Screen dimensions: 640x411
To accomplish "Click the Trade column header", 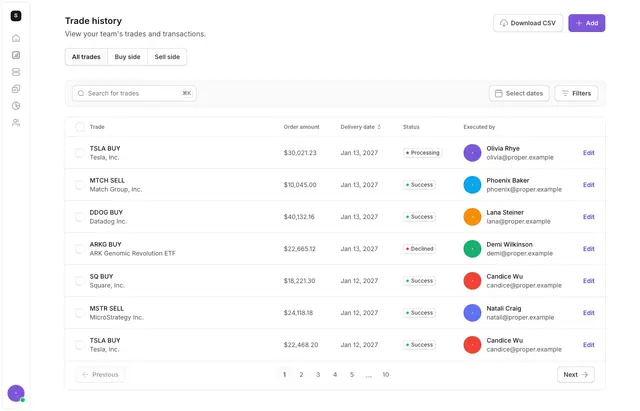I will point(97,127).
